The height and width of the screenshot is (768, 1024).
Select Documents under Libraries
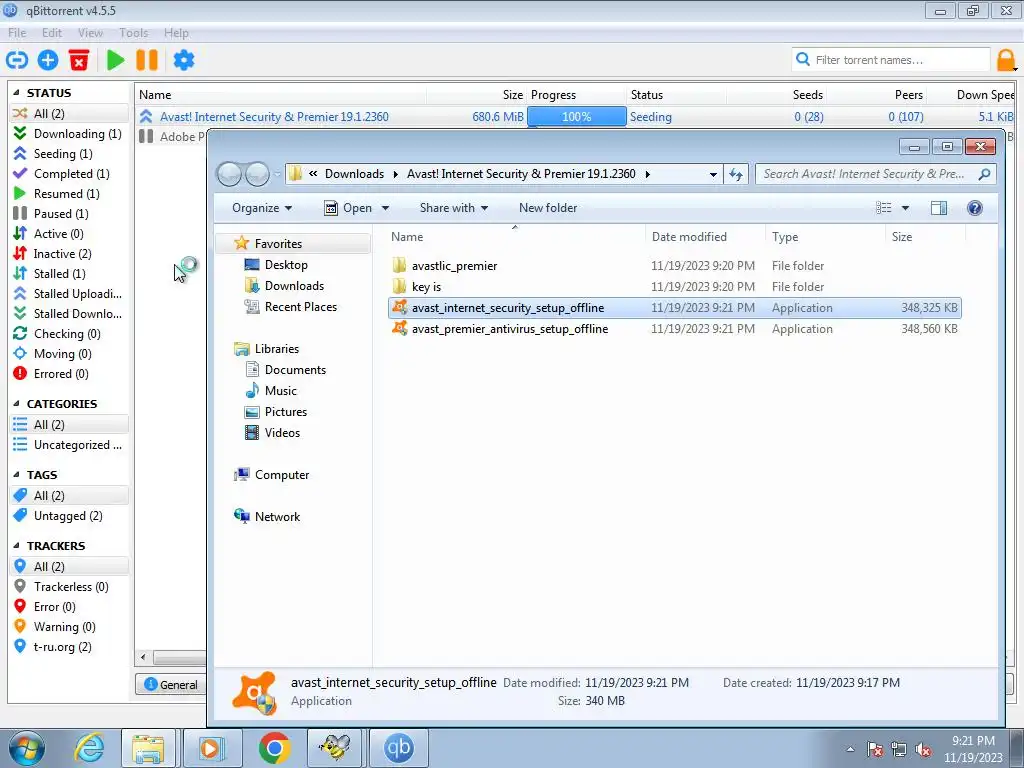[295, 370]
